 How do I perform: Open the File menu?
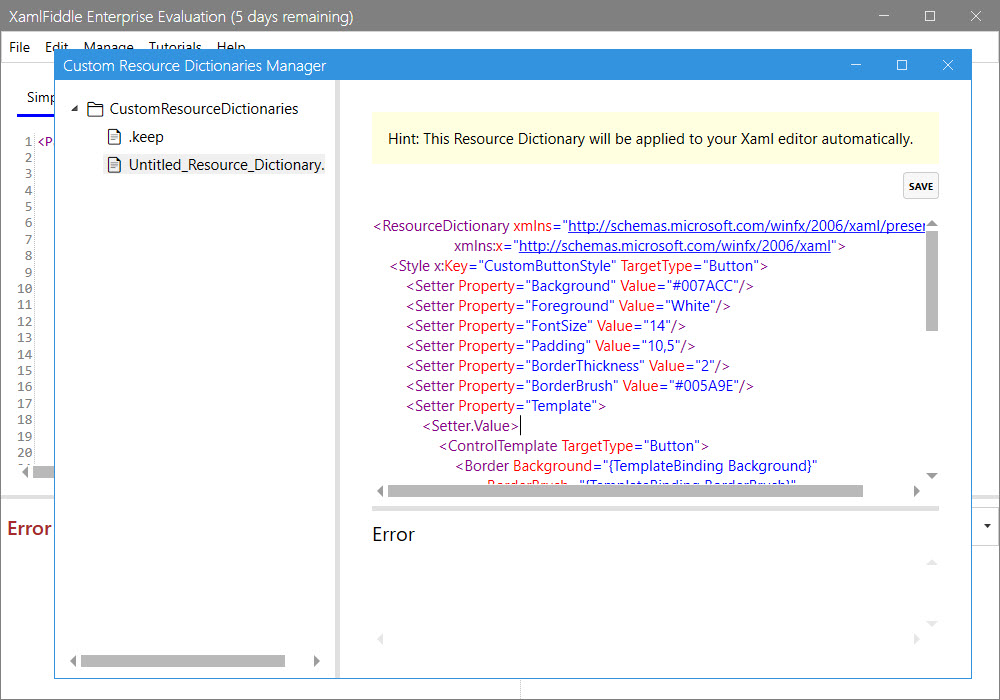19,47
